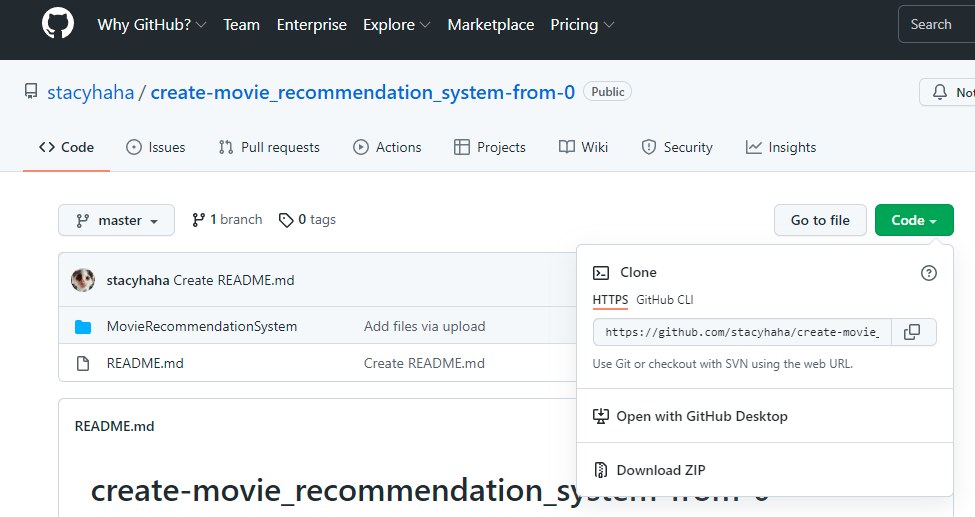Select the HTTPS clone tab

click(x=610, y=300)
